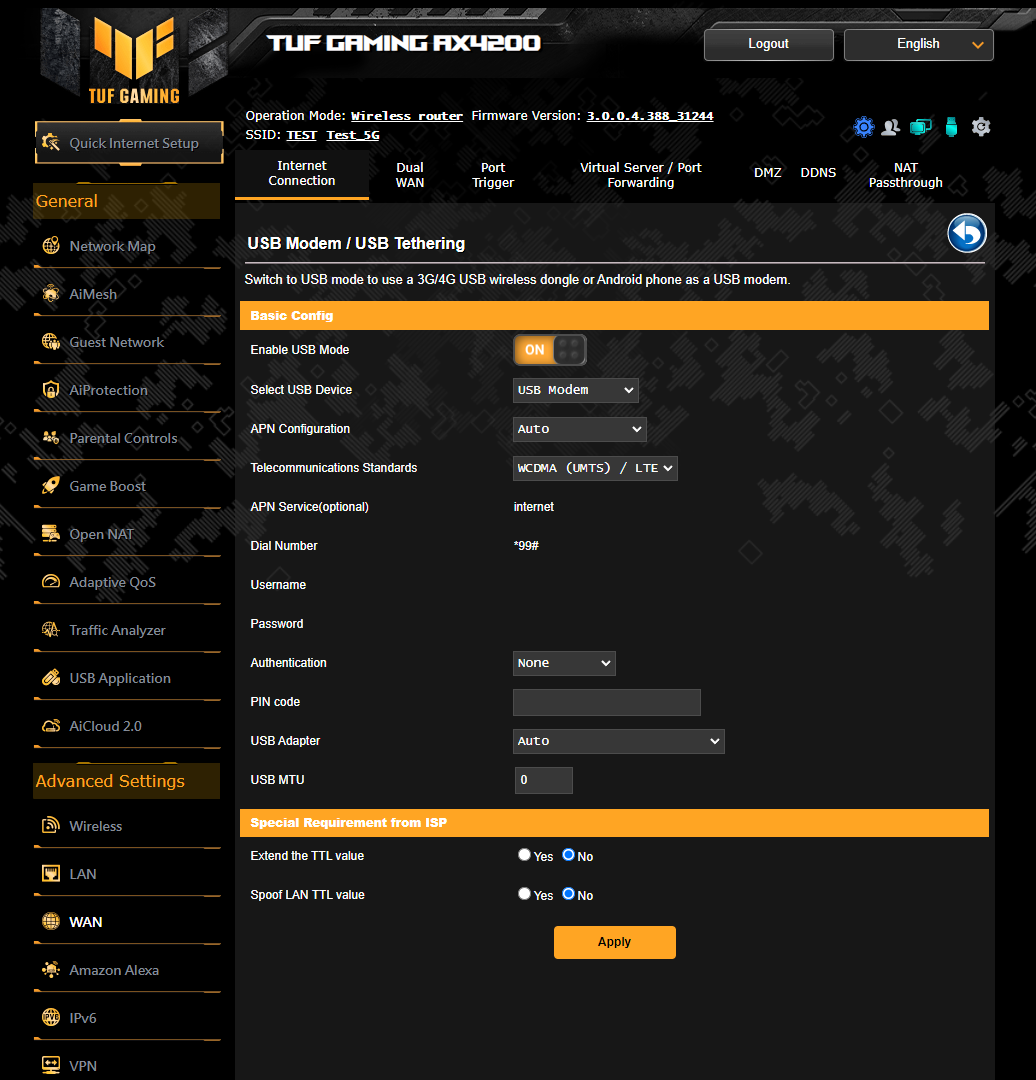Click the network clients monitor icon
The image size is (1036, 1080).
click(x=921, y=127)
